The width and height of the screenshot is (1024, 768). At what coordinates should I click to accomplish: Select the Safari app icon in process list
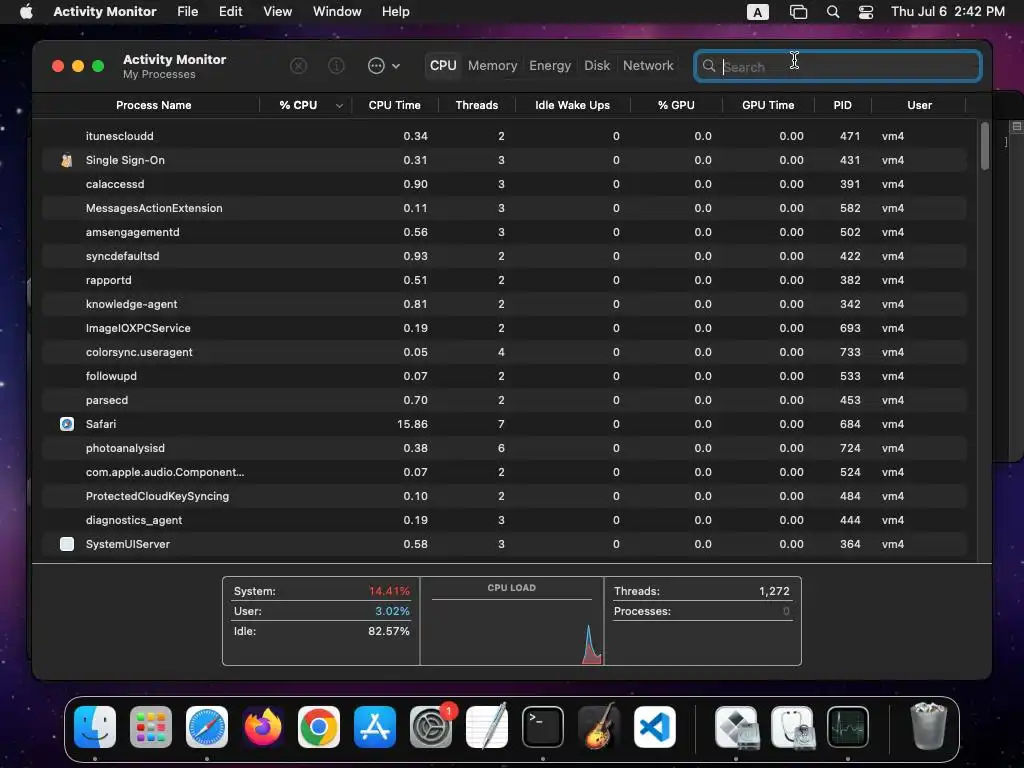(67, 424)
